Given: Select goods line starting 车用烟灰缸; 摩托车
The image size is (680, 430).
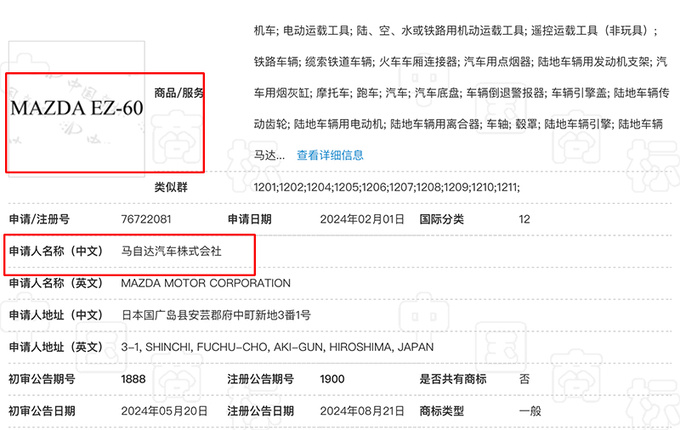Looking at the screenshot, I should tap(461, 93).
